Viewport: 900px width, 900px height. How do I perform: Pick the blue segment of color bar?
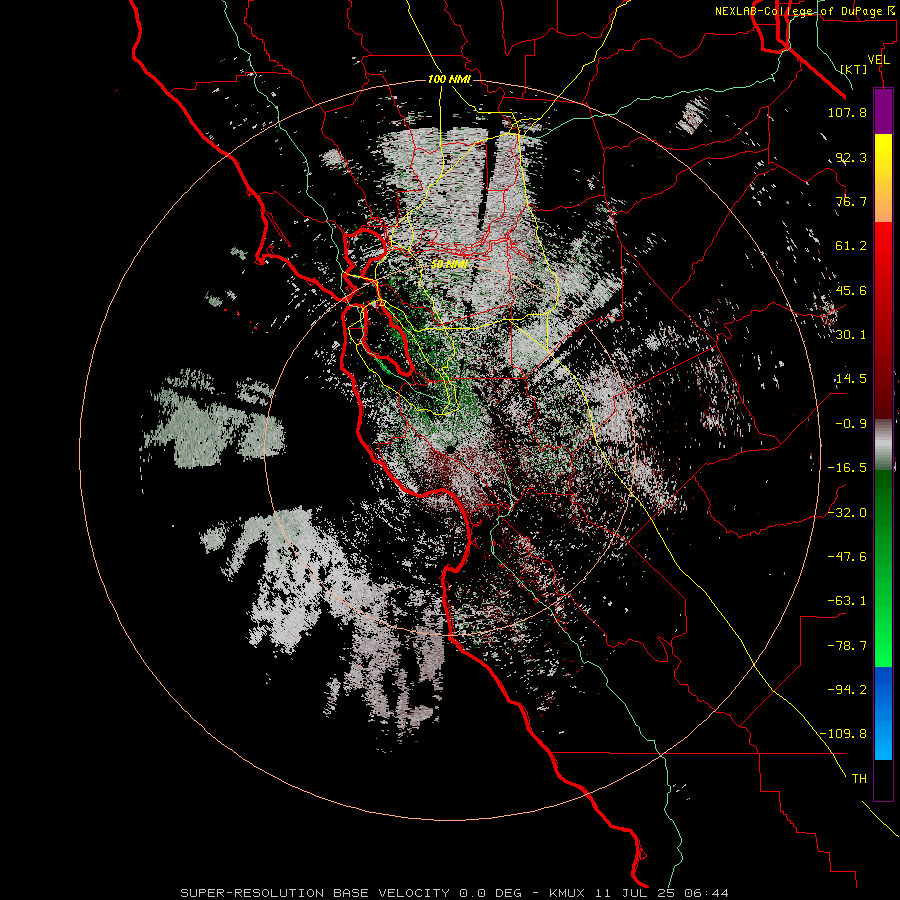883,713
